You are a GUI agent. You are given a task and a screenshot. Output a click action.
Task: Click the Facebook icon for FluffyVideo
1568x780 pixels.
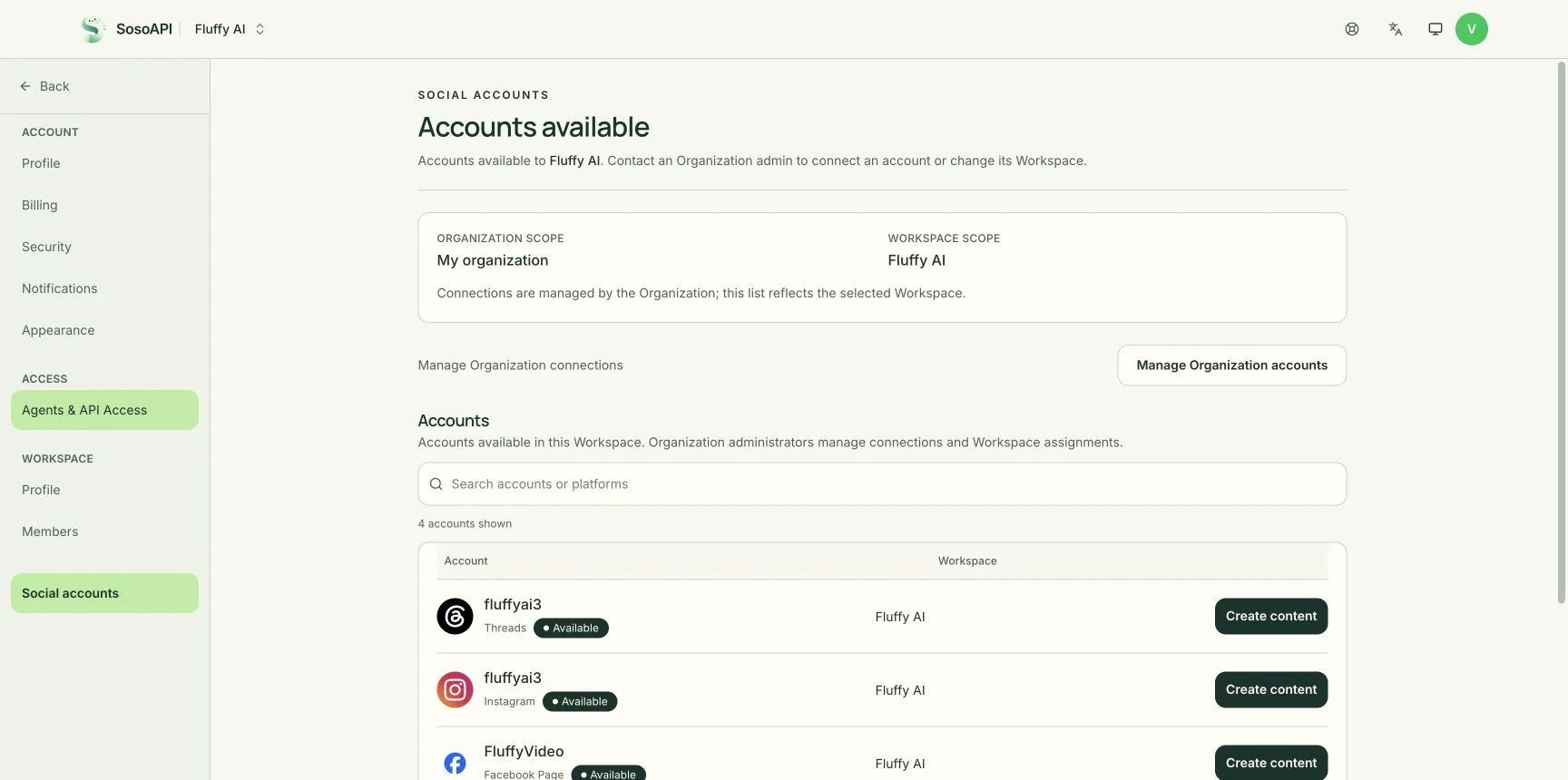pos(455,764)
